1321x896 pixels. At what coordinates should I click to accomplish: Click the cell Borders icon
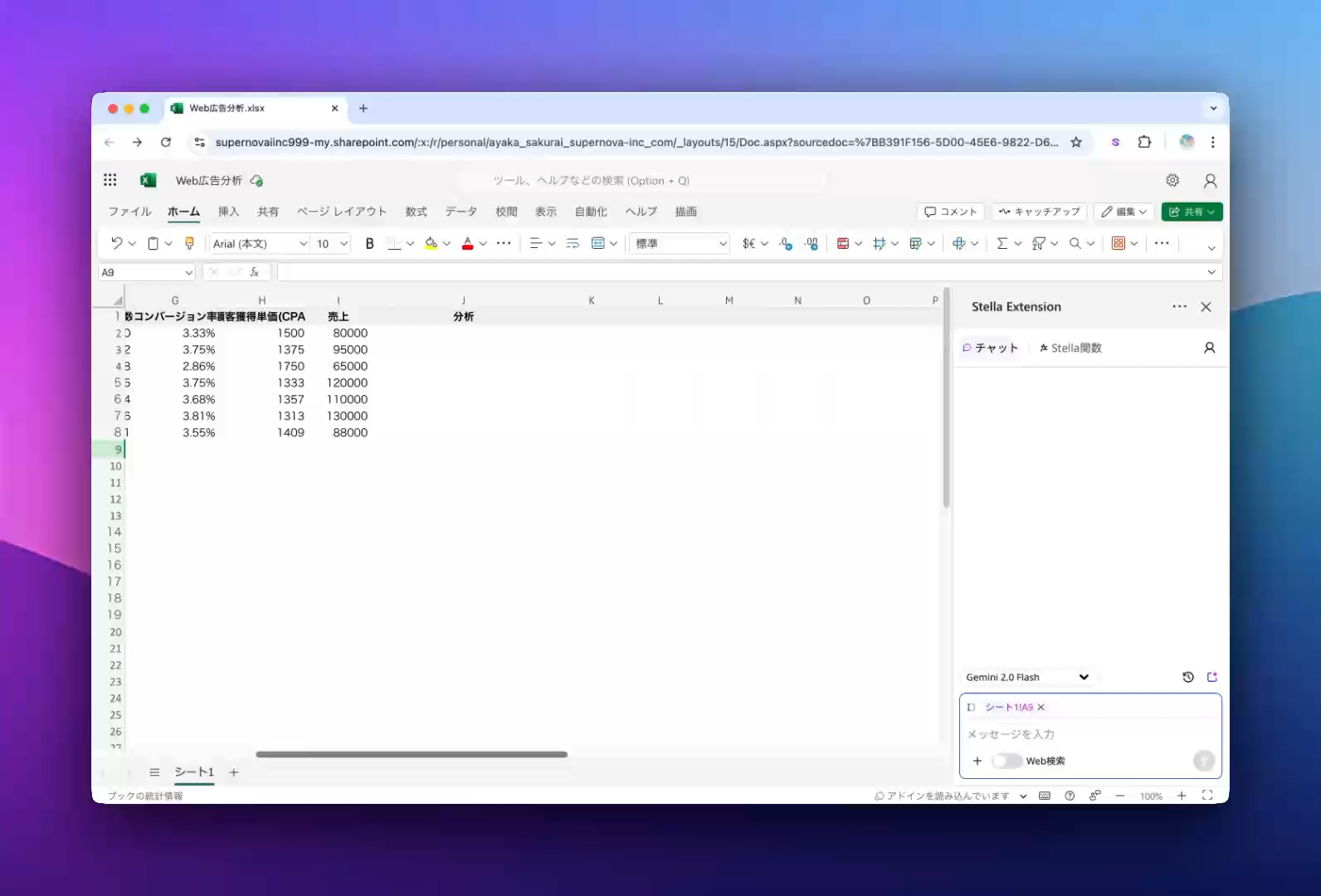pos(394,243)
